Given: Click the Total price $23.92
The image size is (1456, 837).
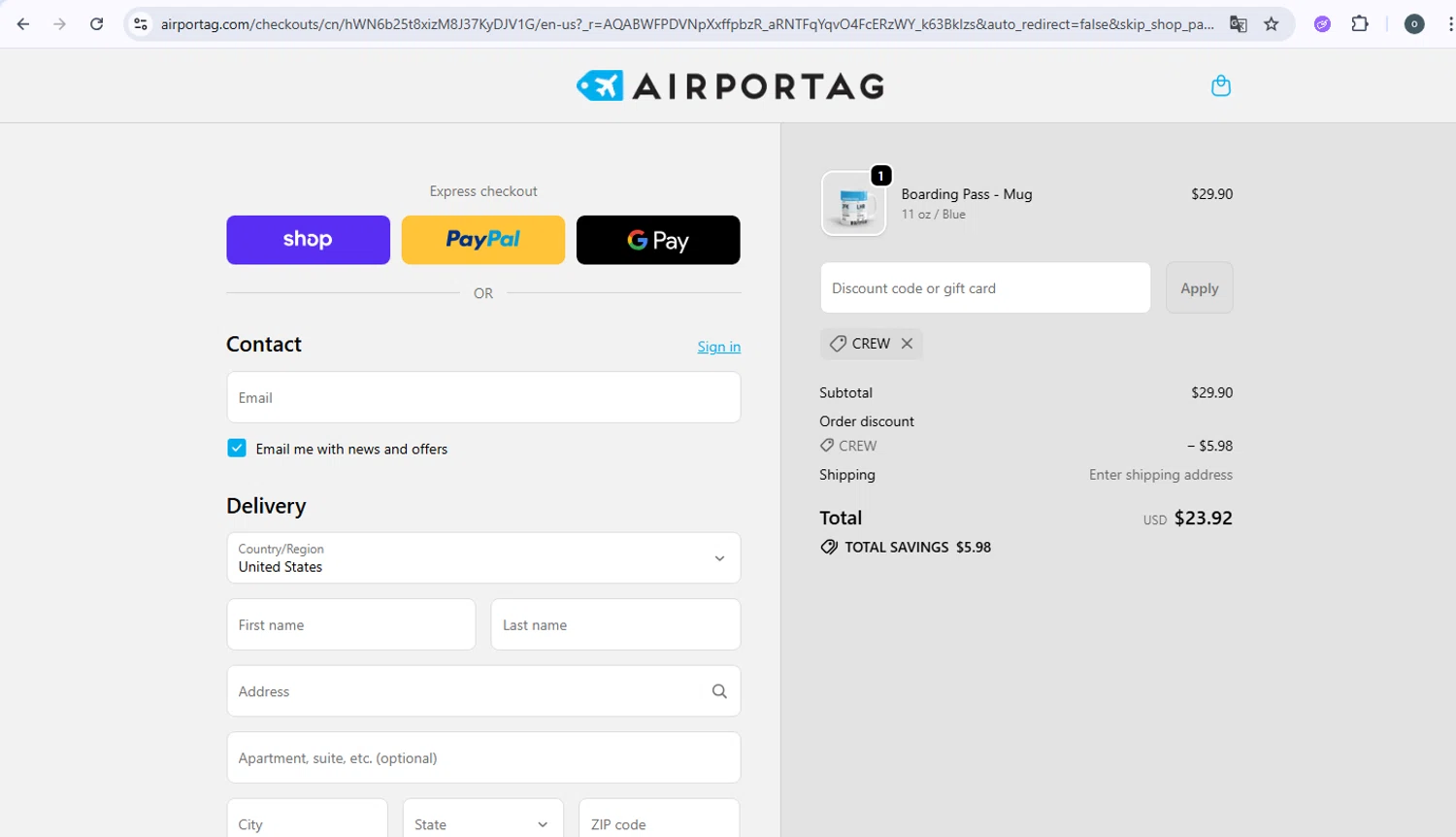Looking at the screenshot, I should 1204,518.
